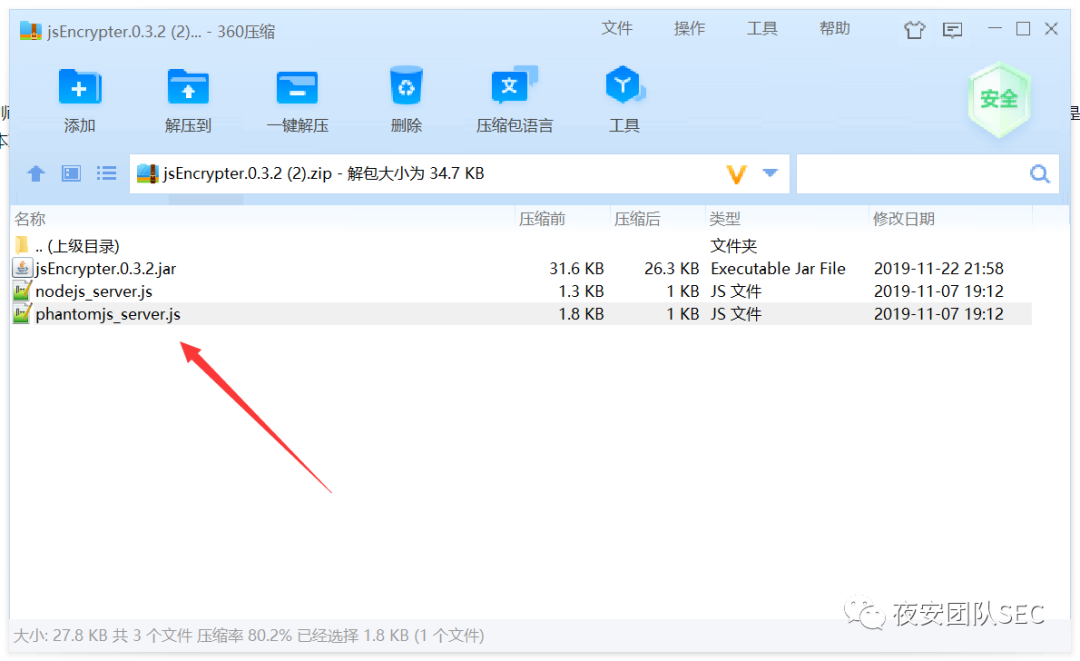Minimize the 360压缩 window
The height and width of the screenshot is (661, 1080).
point(995,28)
